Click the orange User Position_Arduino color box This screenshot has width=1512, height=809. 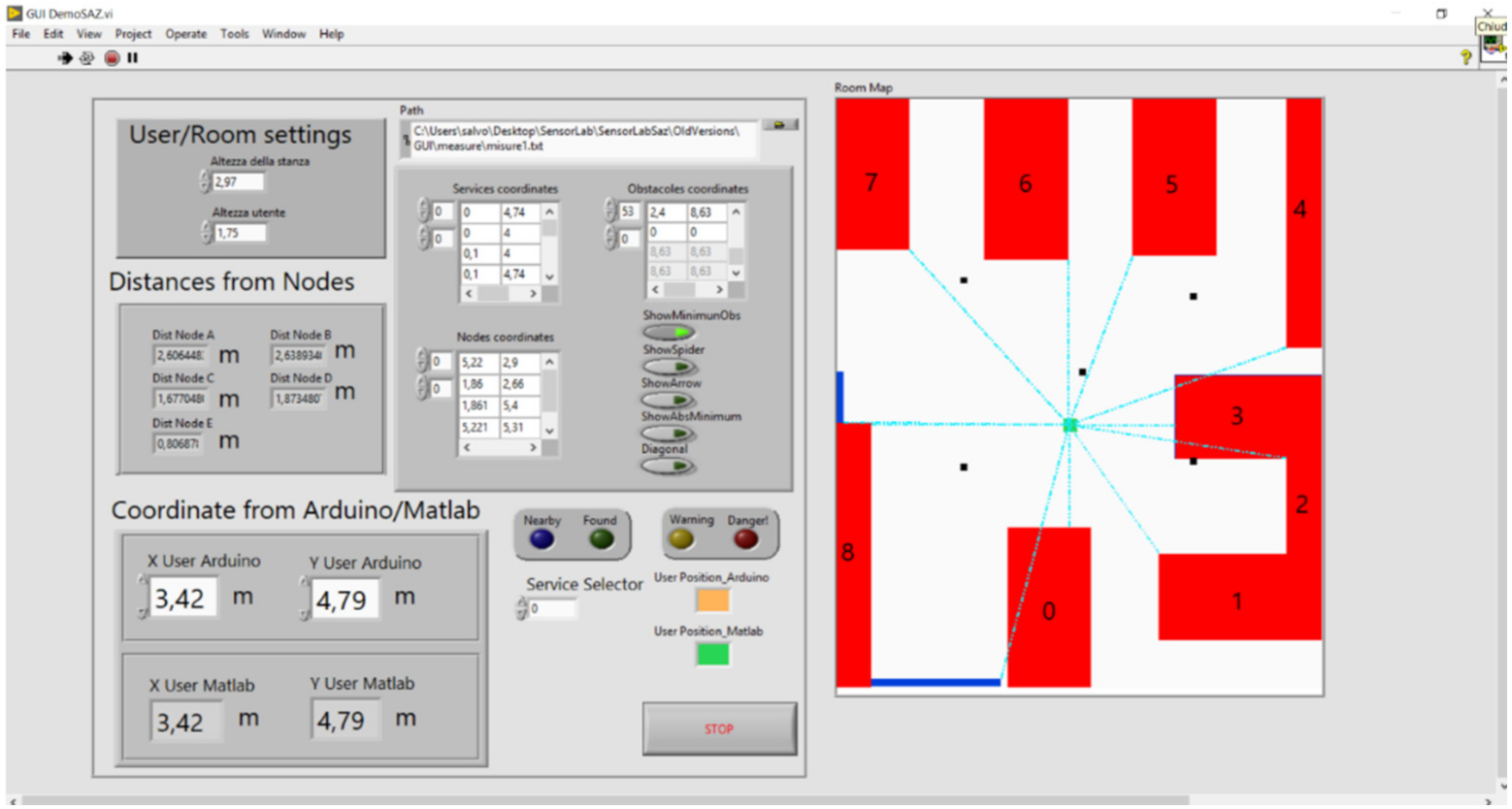[712, 600]
